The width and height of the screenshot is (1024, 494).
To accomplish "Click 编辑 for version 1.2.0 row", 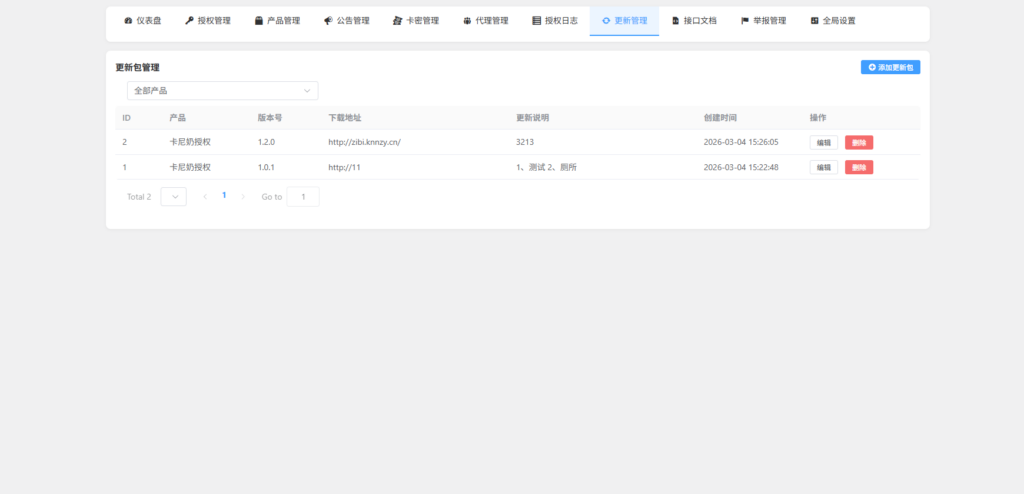I will 823,142.
